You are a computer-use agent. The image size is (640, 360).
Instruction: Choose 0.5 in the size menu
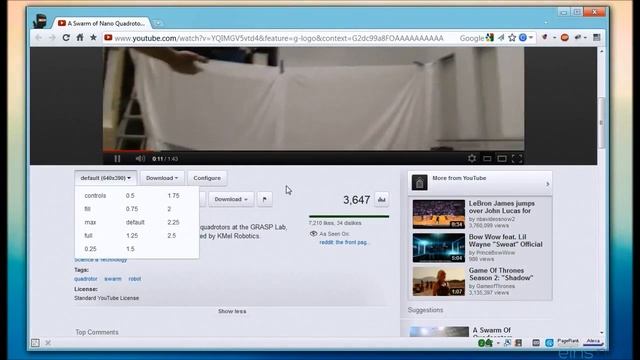[130, 196]
